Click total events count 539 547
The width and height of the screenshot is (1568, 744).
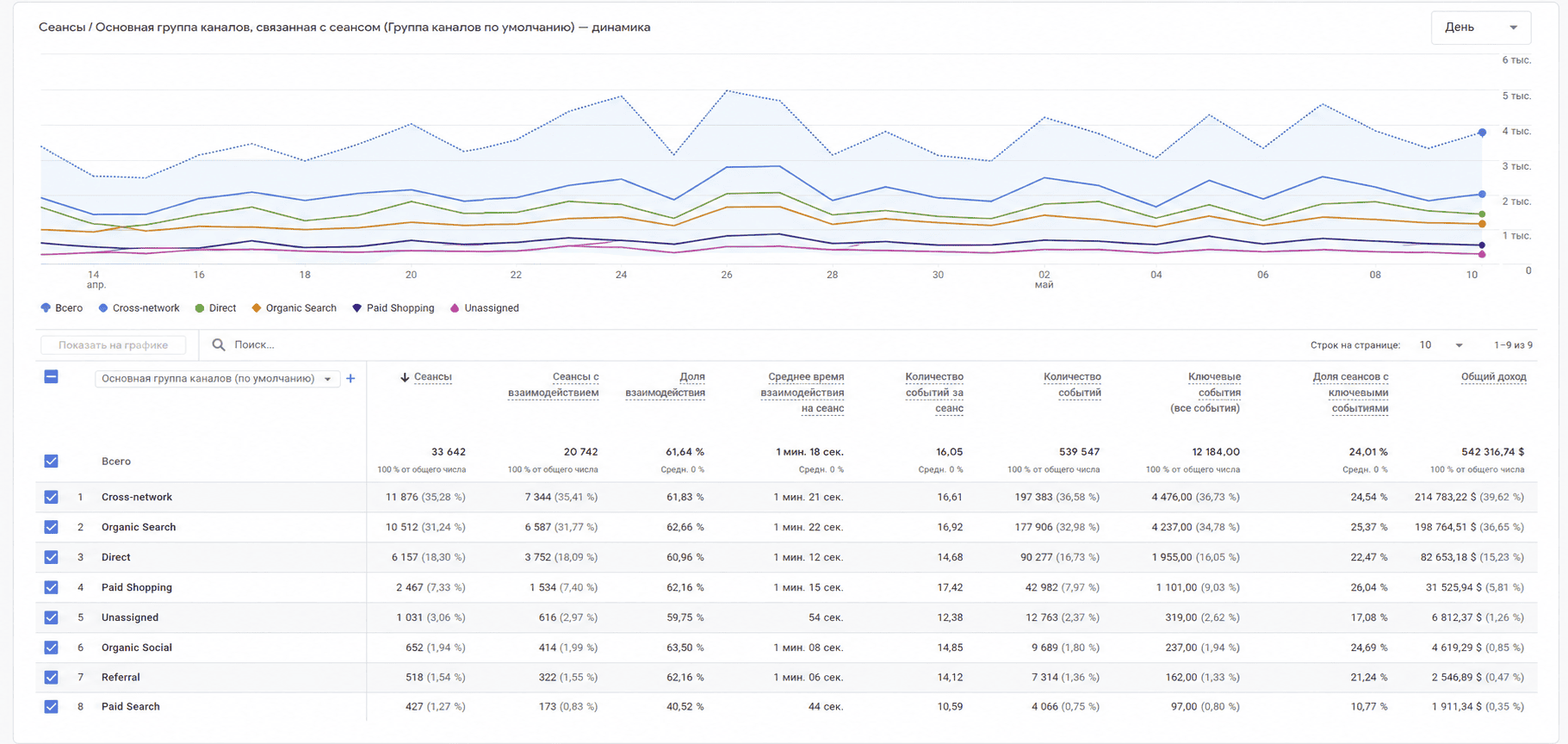[x=1079, y=452]
